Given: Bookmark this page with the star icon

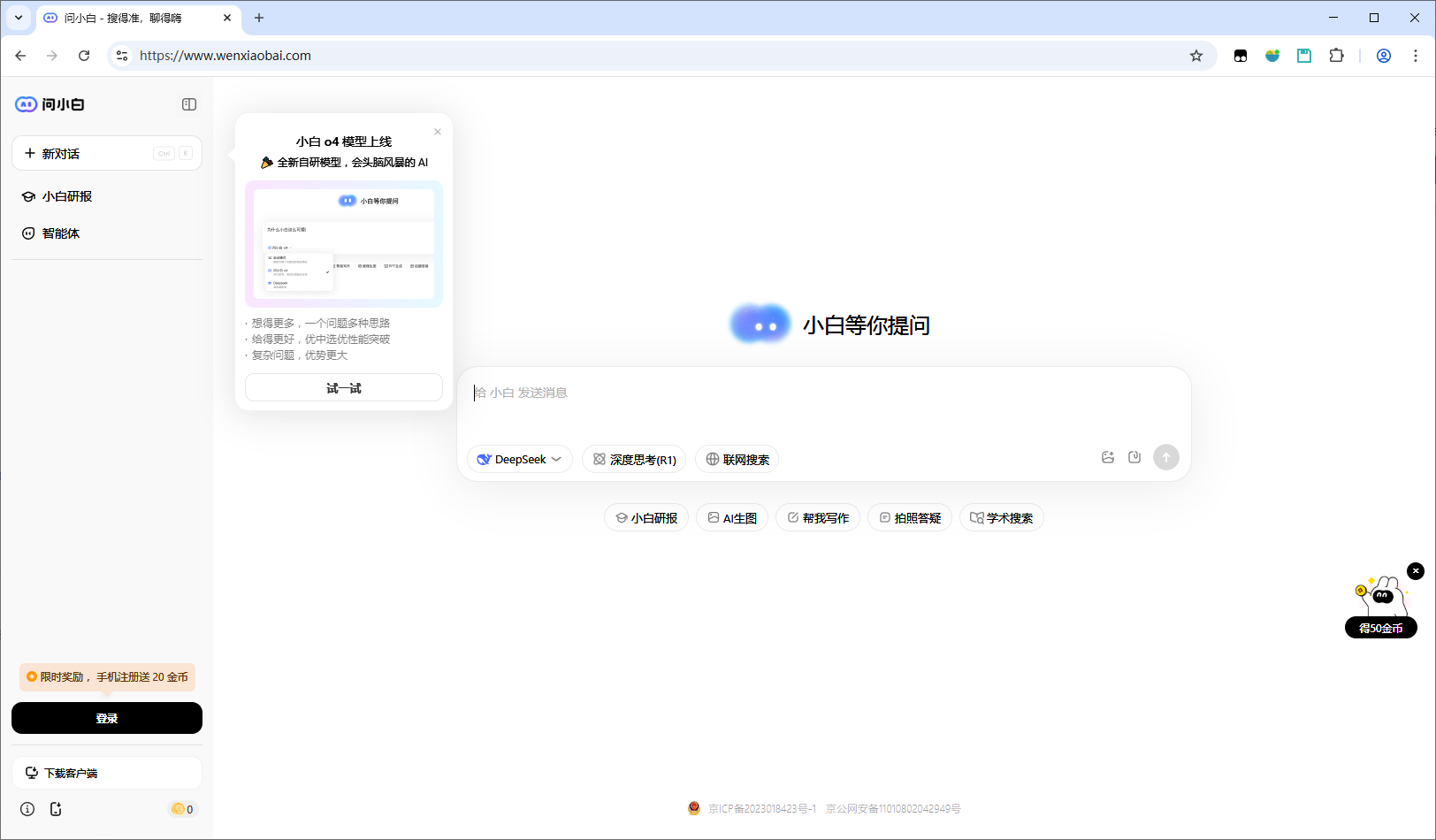Looking at the screenshot, I should point(1196,56).
